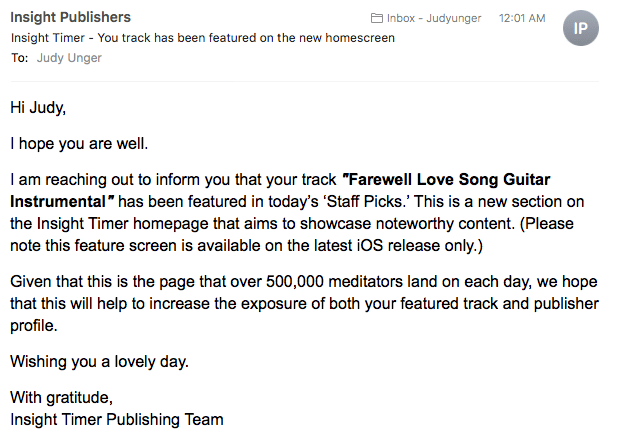
Task: Click the email subject line text
Action: click(202, 38)
